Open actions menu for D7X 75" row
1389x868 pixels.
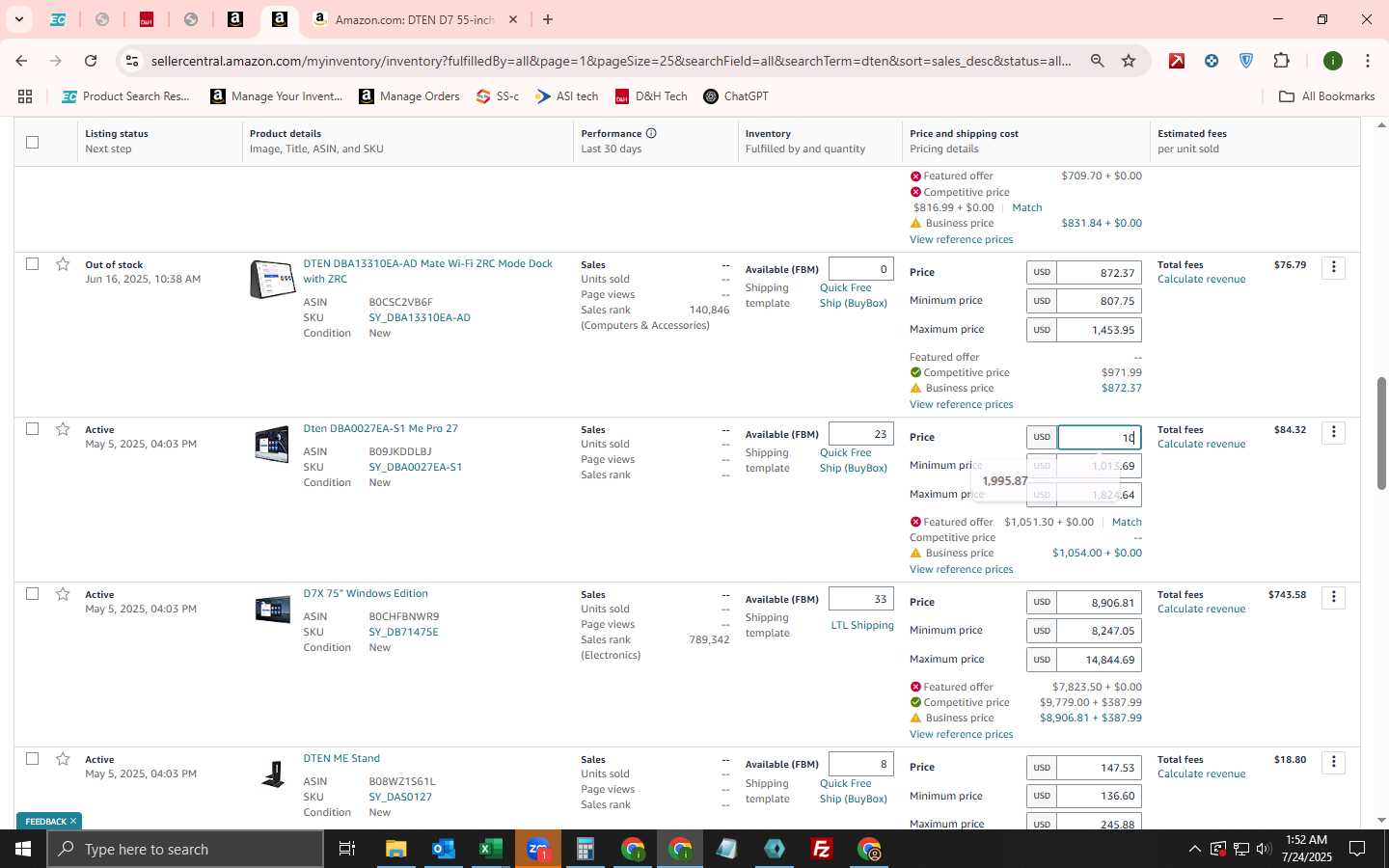pyautogui.click(x=1333, y=597)
